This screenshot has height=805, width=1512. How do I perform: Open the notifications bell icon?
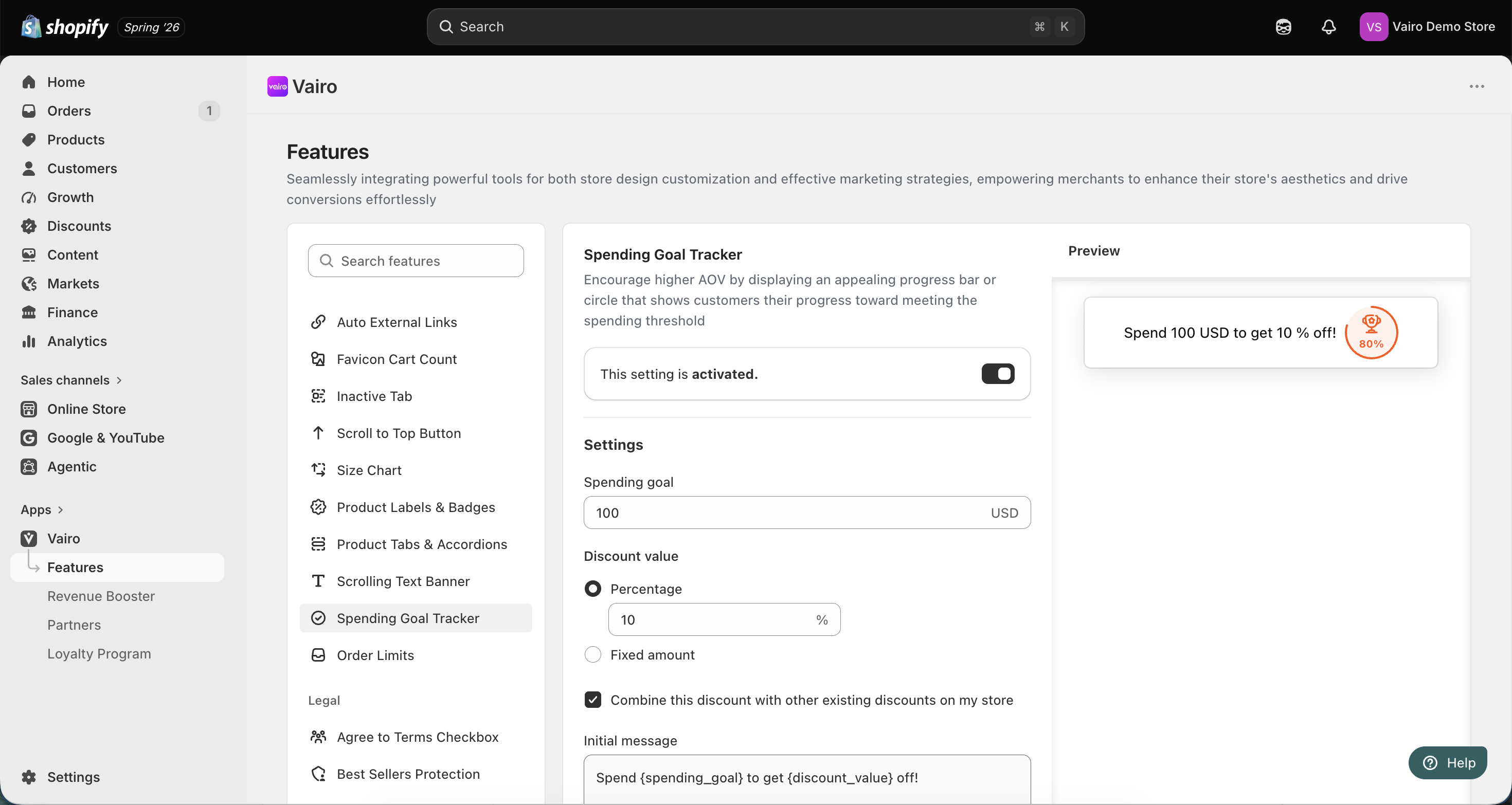click(1329, 27)
